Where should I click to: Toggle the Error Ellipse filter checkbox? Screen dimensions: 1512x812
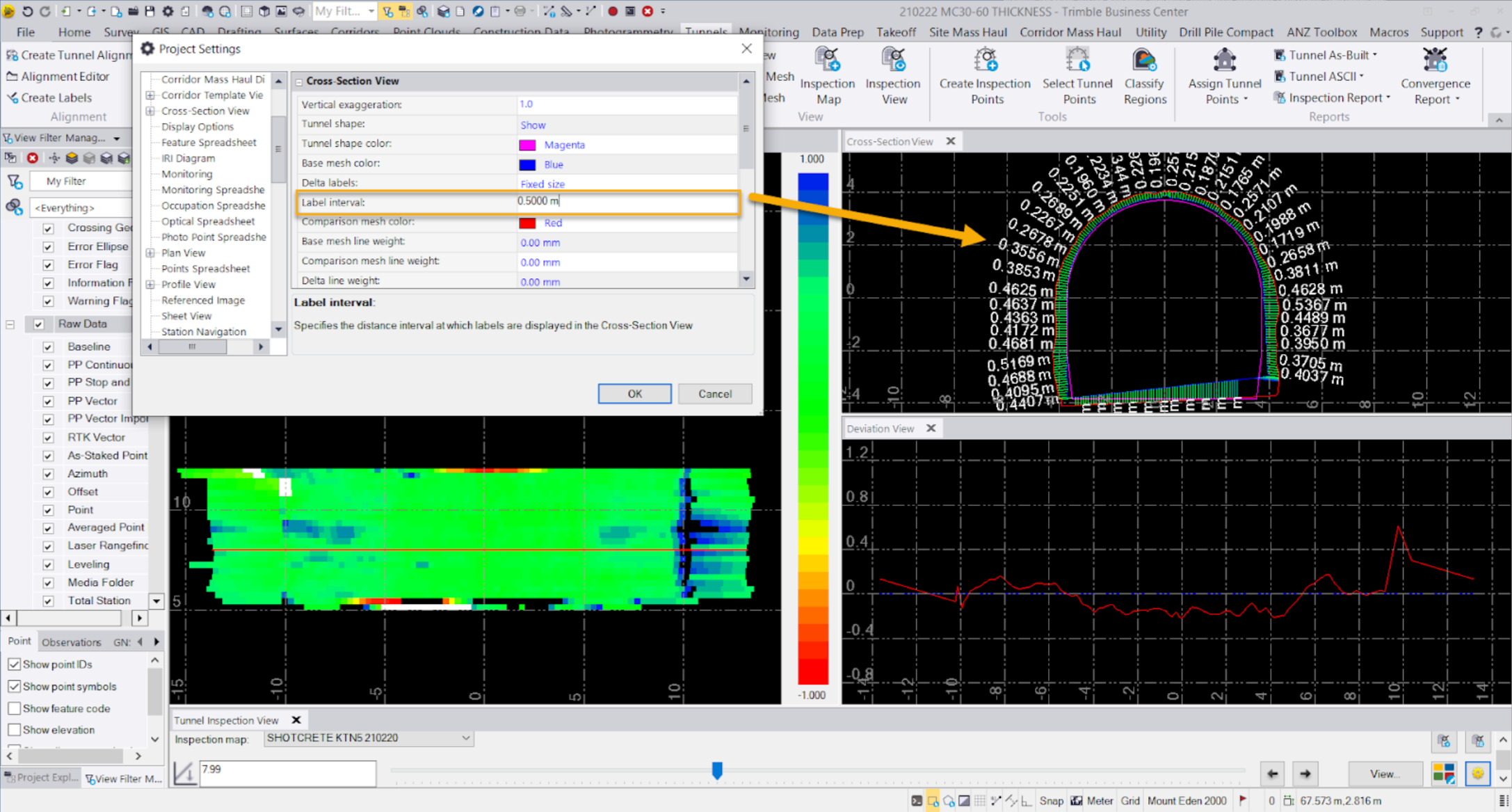(48, 246)
